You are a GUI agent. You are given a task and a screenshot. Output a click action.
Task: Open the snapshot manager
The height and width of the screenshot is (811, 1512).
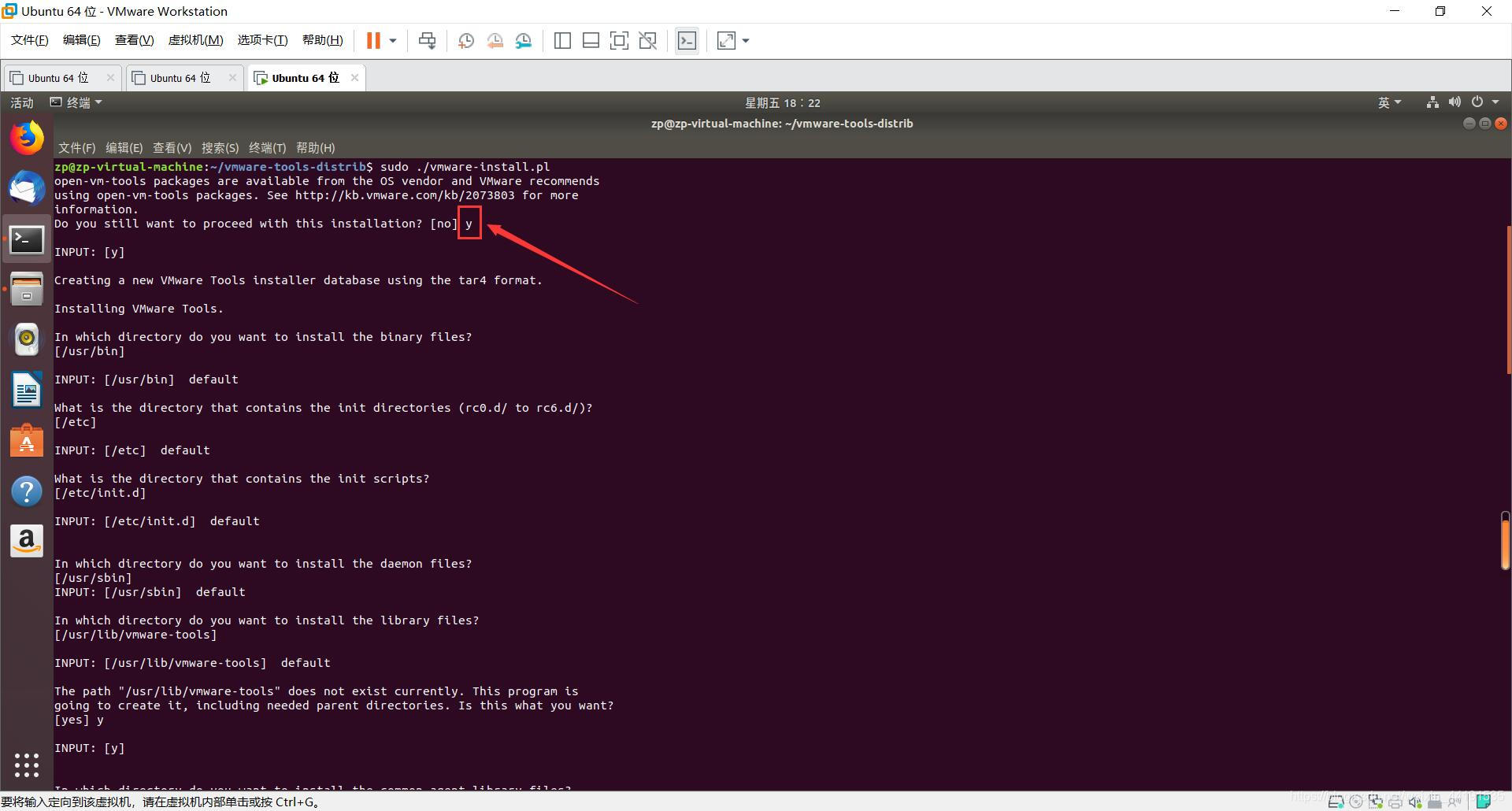point(524,40)
